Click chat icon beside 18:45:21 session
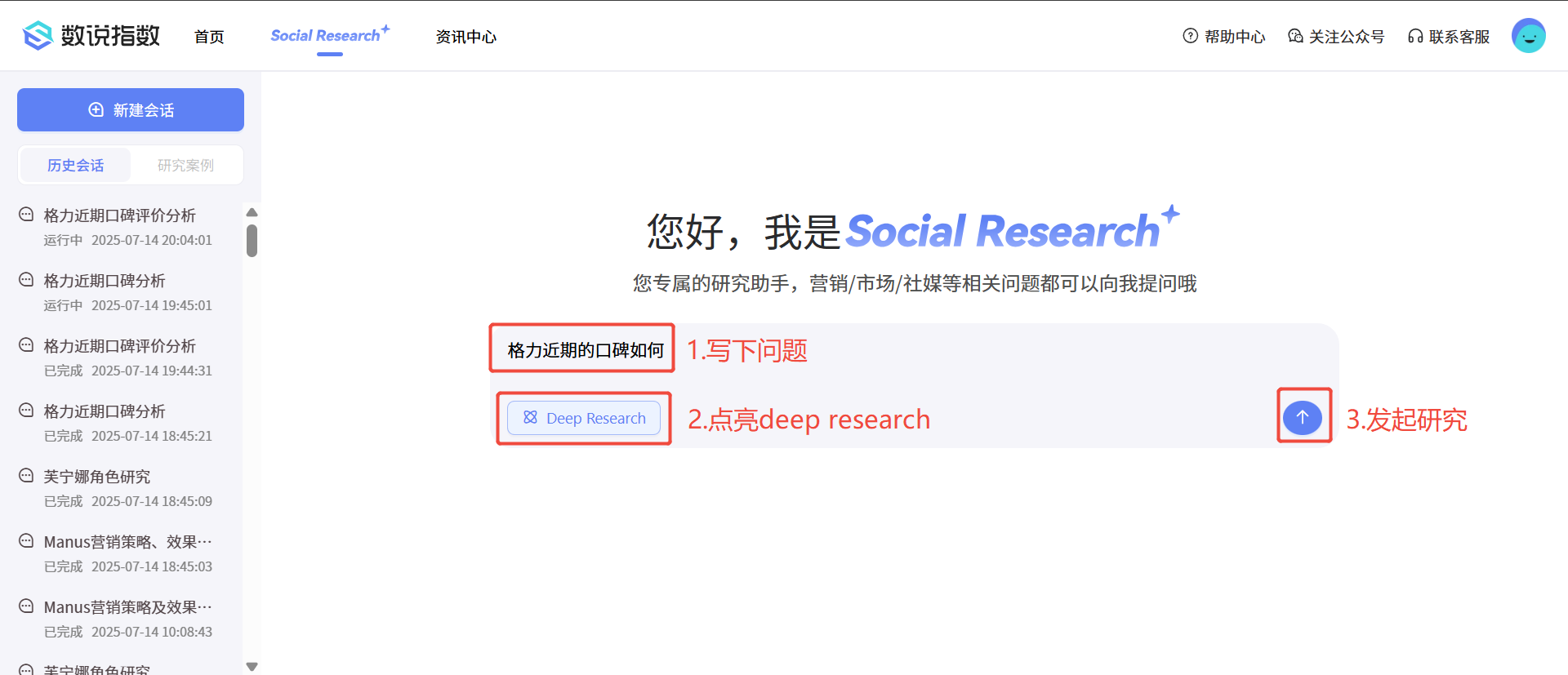1568x675 pixels. (x=26, y=411)
